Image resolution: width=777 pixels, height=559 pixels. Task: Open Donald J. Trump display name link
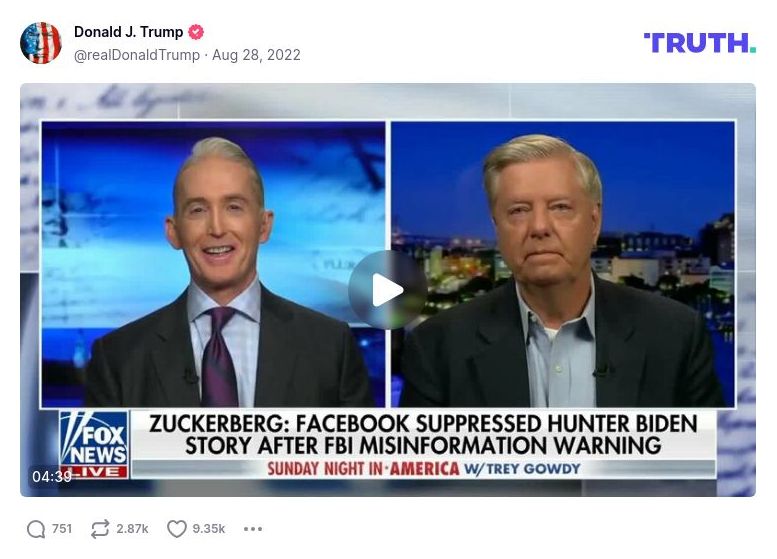click(128, 32)
